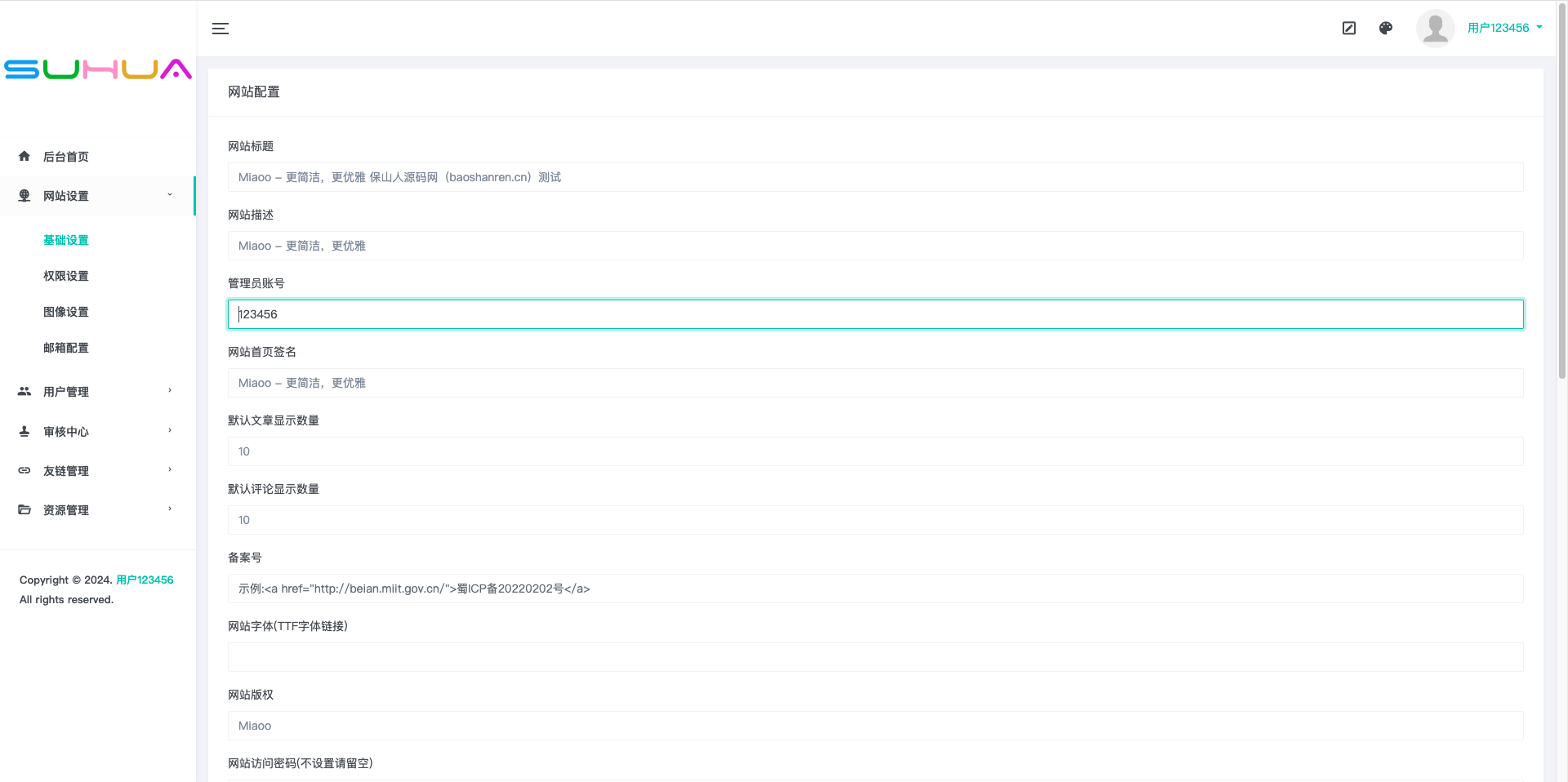This screenshot has width=1568, height=782.
Task: Click the 网站访问密码(不设置请留空) label
Action: tap(300, 763)
